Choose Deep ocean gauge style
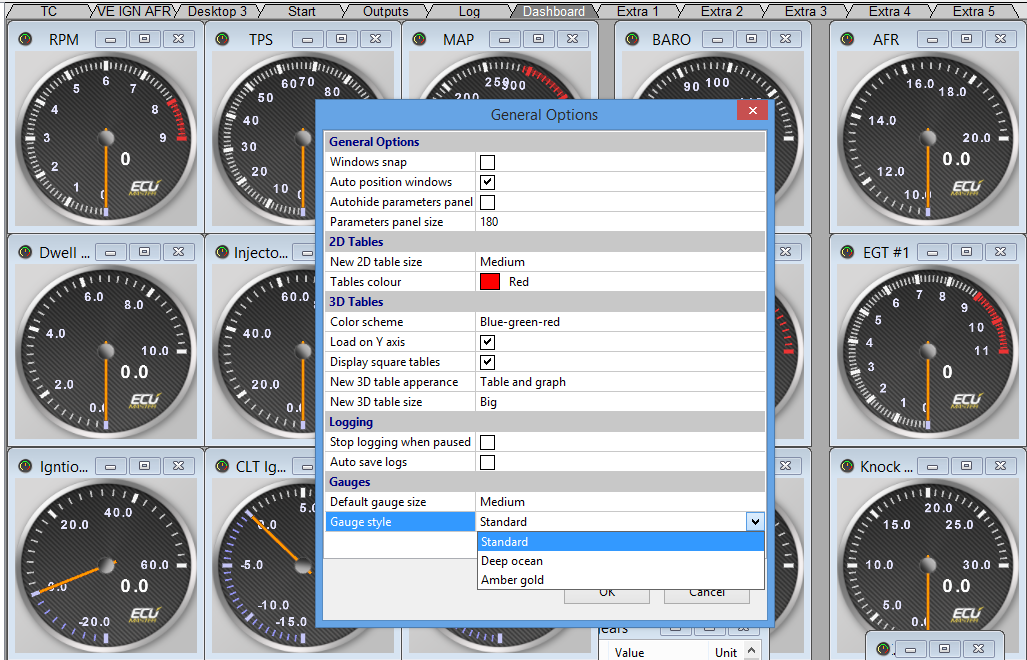The image size is (1027, 660). click(x=512, y=561)
